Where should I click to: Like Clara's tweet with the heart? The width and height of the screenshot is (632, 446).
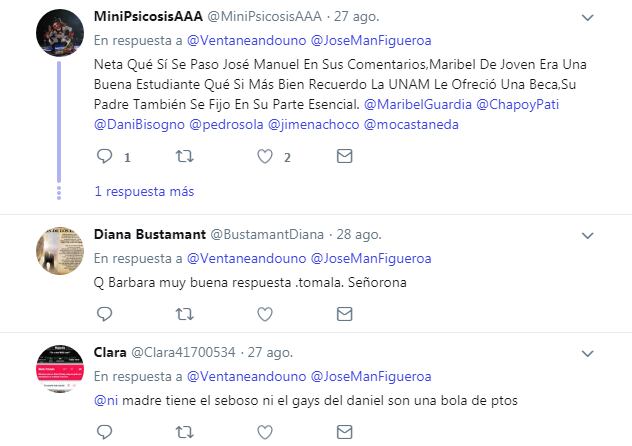265,432
